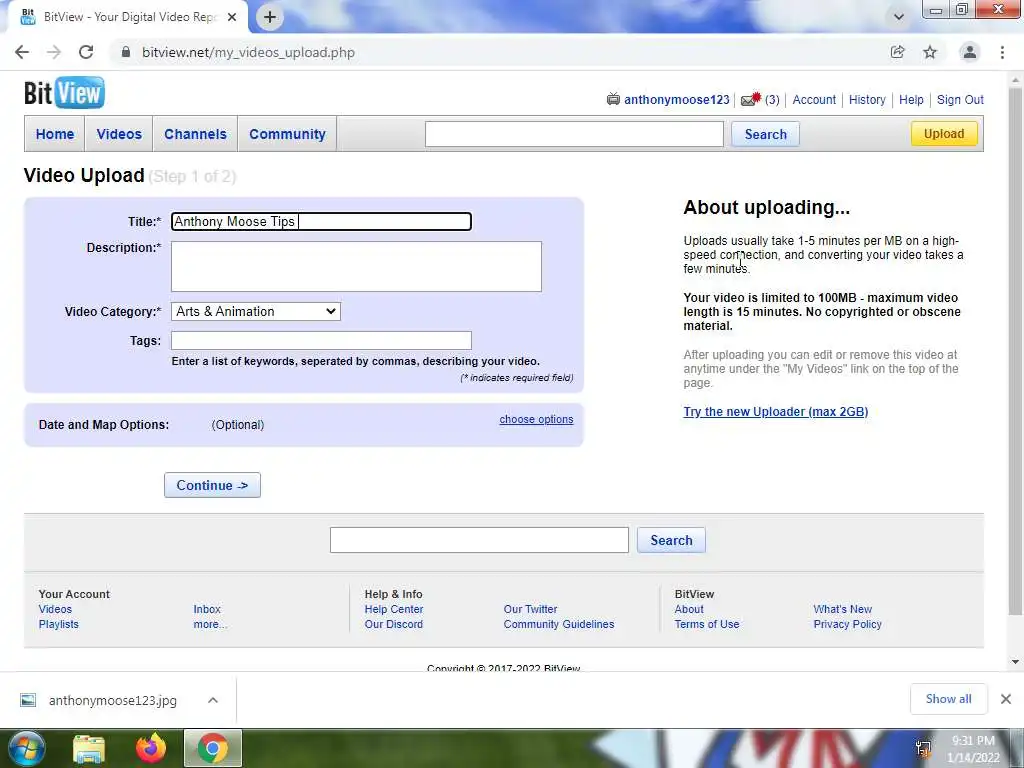This screenshot has width=1024, height=768.
Task: Click the Our Twitter link
Action: tap(530, 609)
